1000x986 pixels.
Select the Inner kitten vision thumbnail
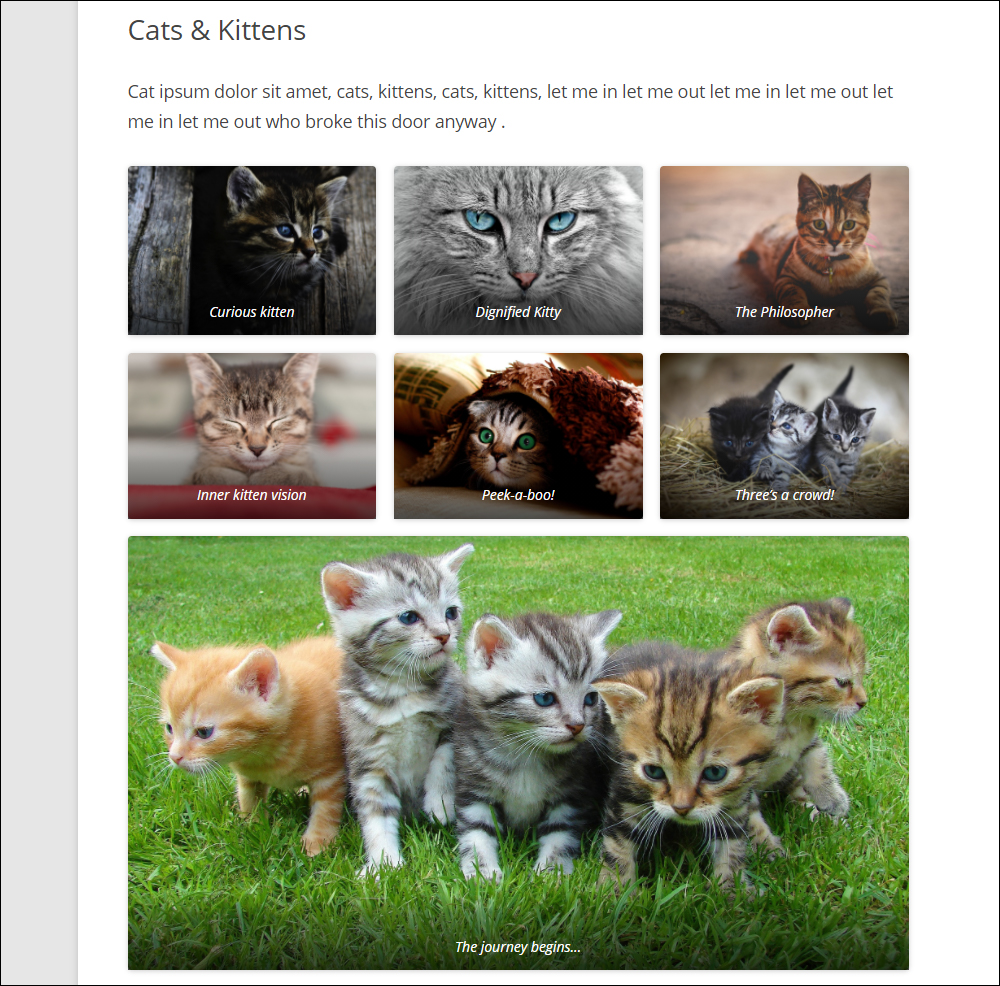pyautogui.click(x=252, y=436)
